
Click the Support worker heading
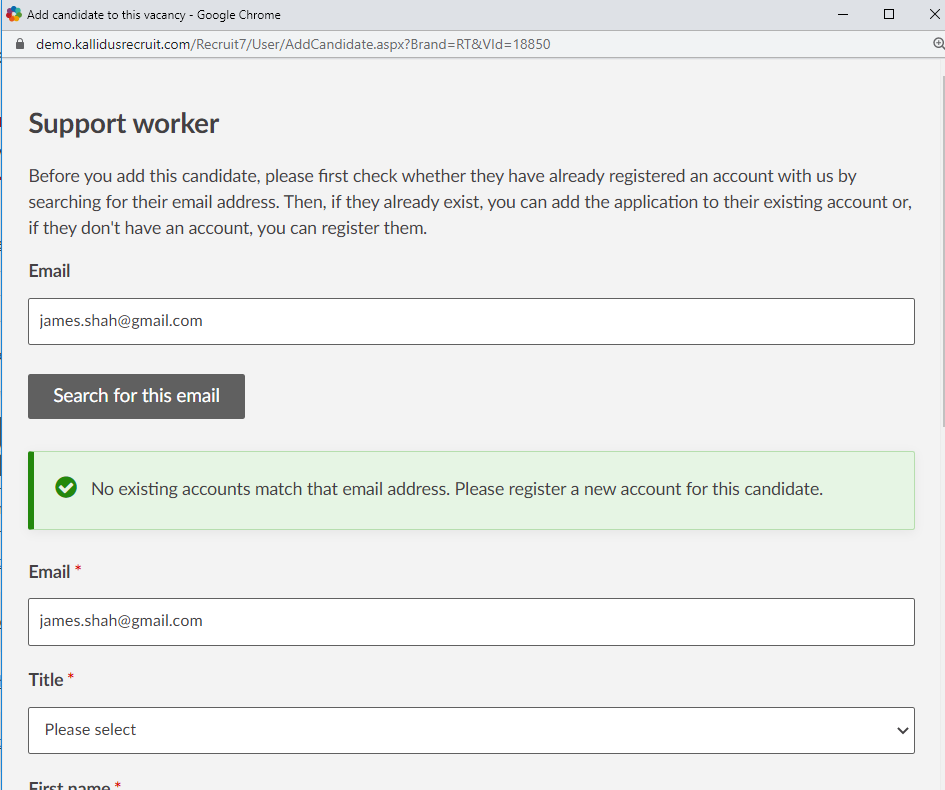tap(124, 123)
